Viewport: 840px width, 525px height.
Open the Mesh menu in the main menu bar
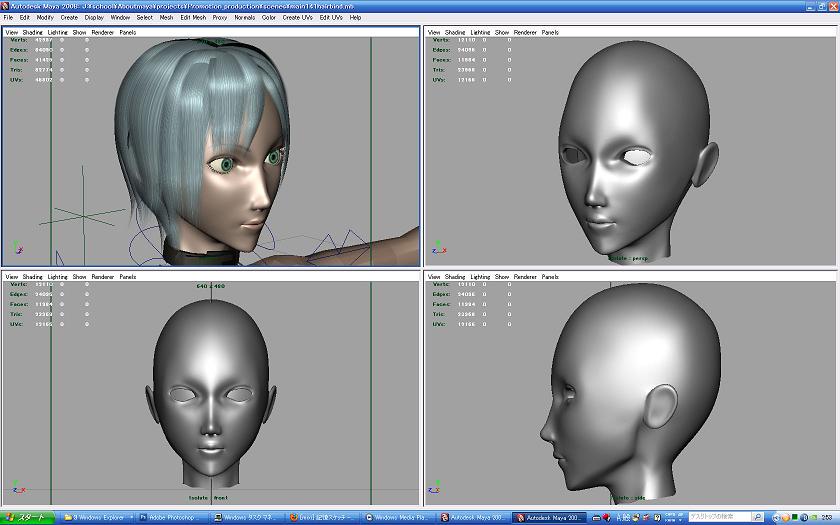(167, 18)
